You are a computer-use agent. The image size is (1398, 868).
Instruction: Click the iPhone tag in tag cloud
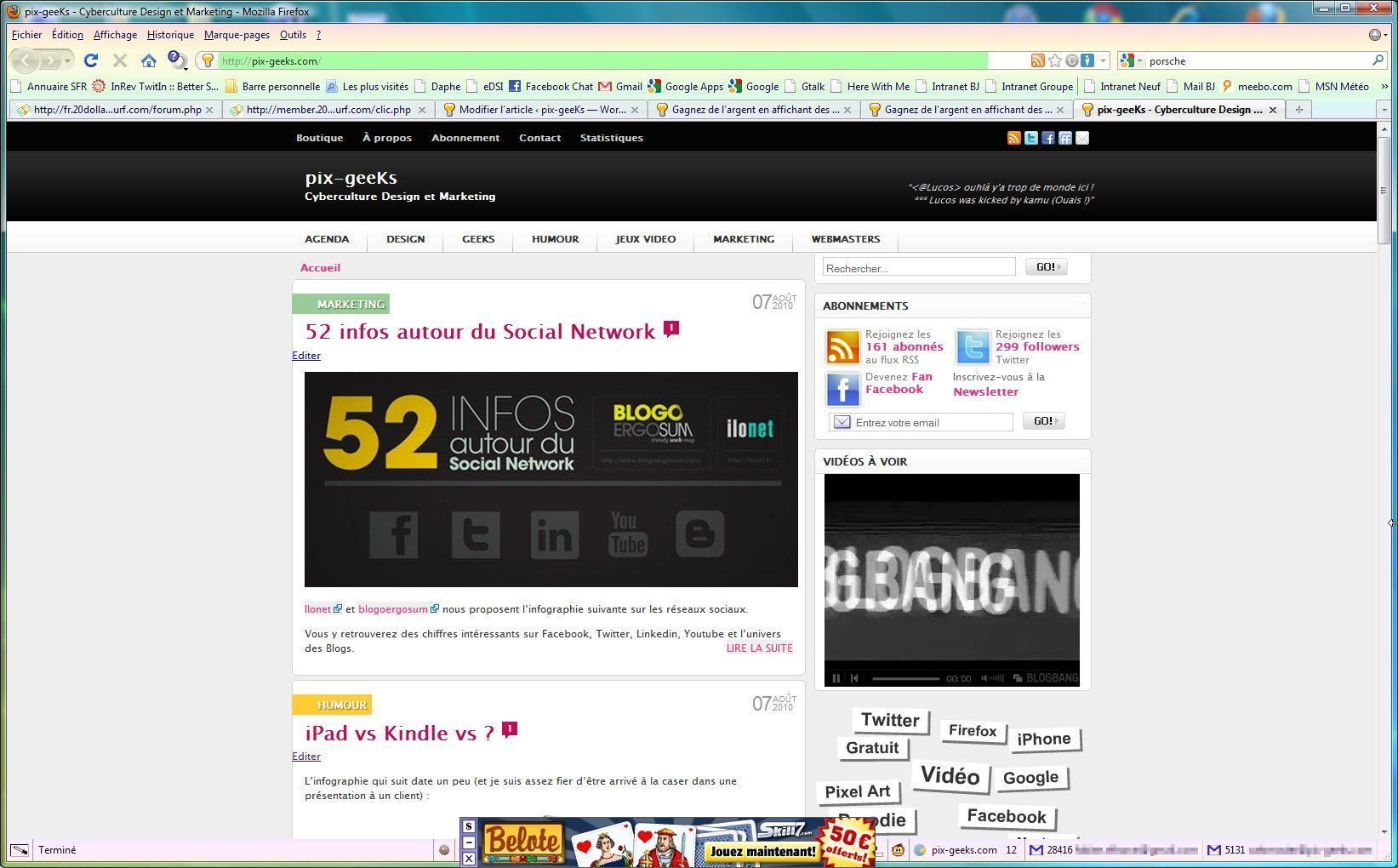coord(1044,739)
